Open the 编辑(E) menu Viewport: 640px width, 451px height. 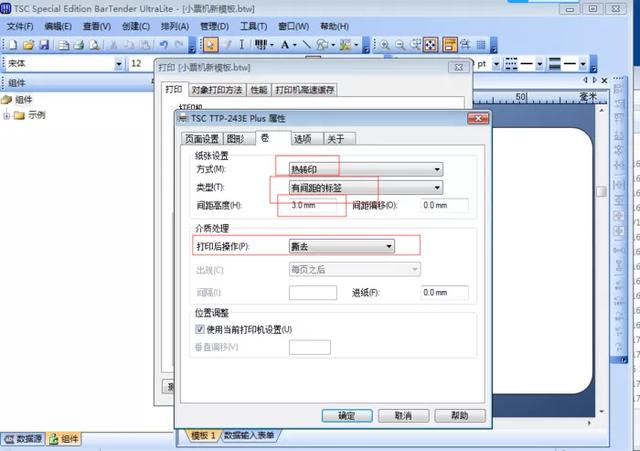[x=58, y=27]
